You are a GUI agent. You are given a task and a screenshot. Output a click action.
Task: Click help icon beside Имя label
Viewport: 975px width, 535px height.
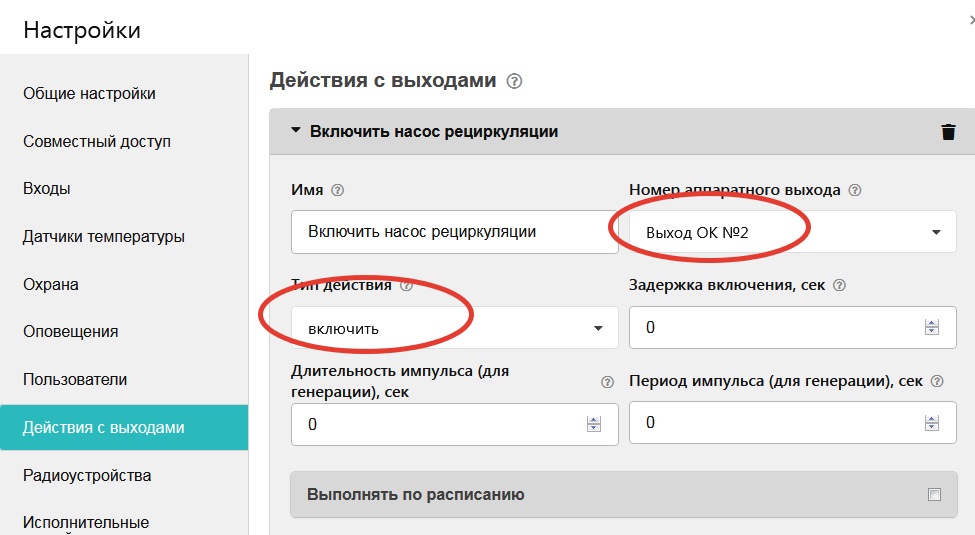(x=337, y=190)
